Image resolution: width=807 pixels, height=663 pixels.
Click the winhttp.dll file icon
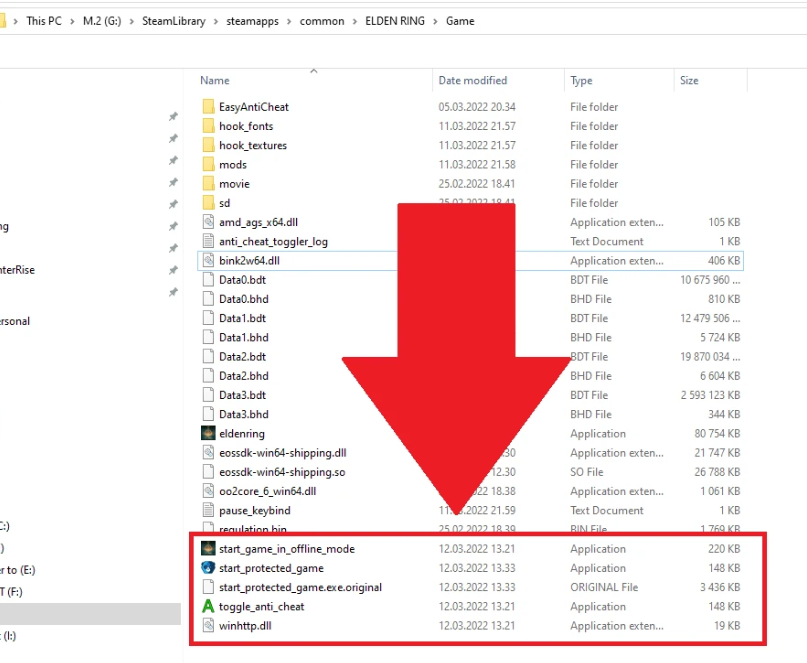(x=208, y=626)
